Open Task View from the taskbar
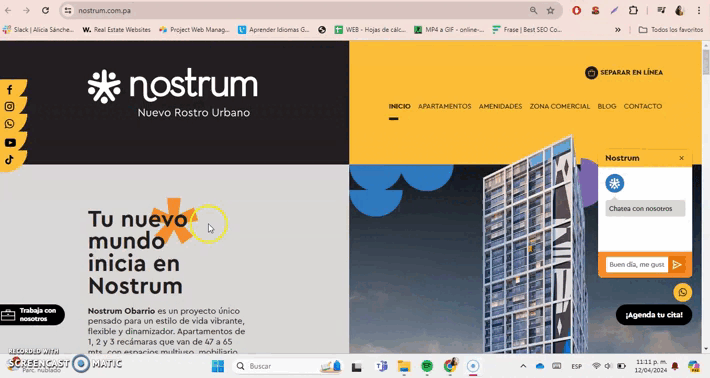 357,366
